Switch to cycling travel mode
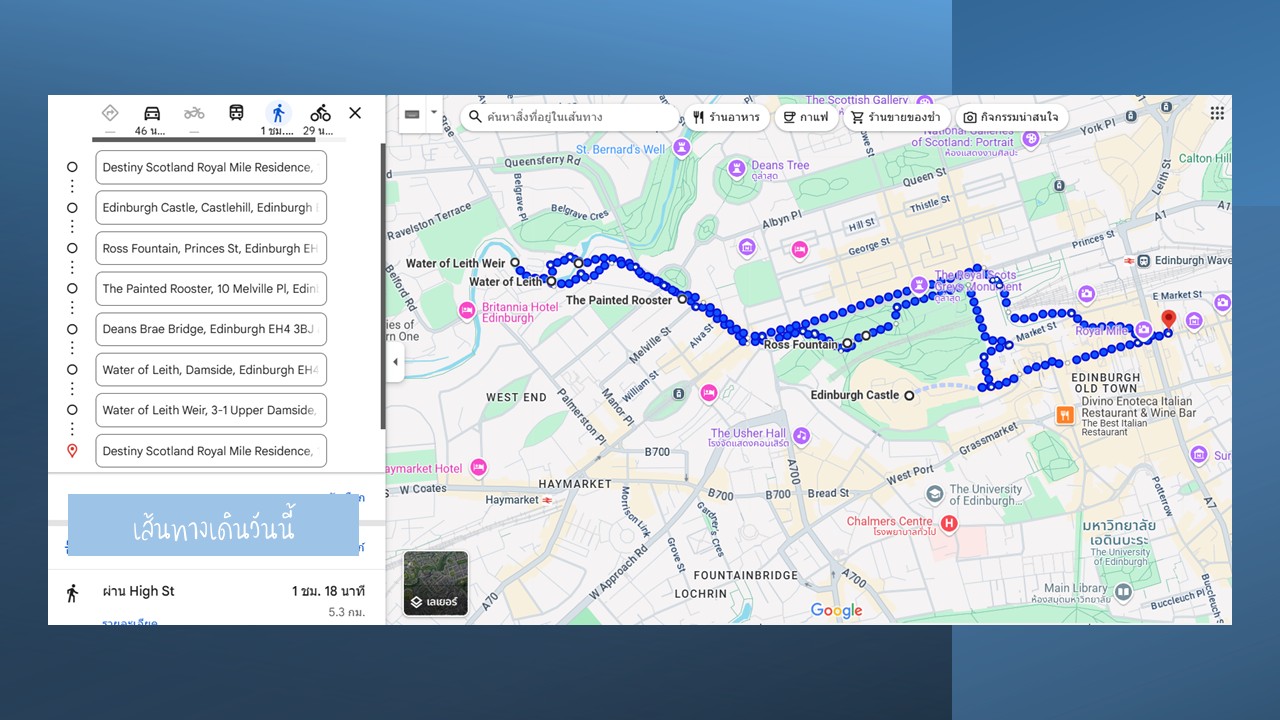This screenshot has height=720, width=1280. pyautogui.click(x=320, y=113)
